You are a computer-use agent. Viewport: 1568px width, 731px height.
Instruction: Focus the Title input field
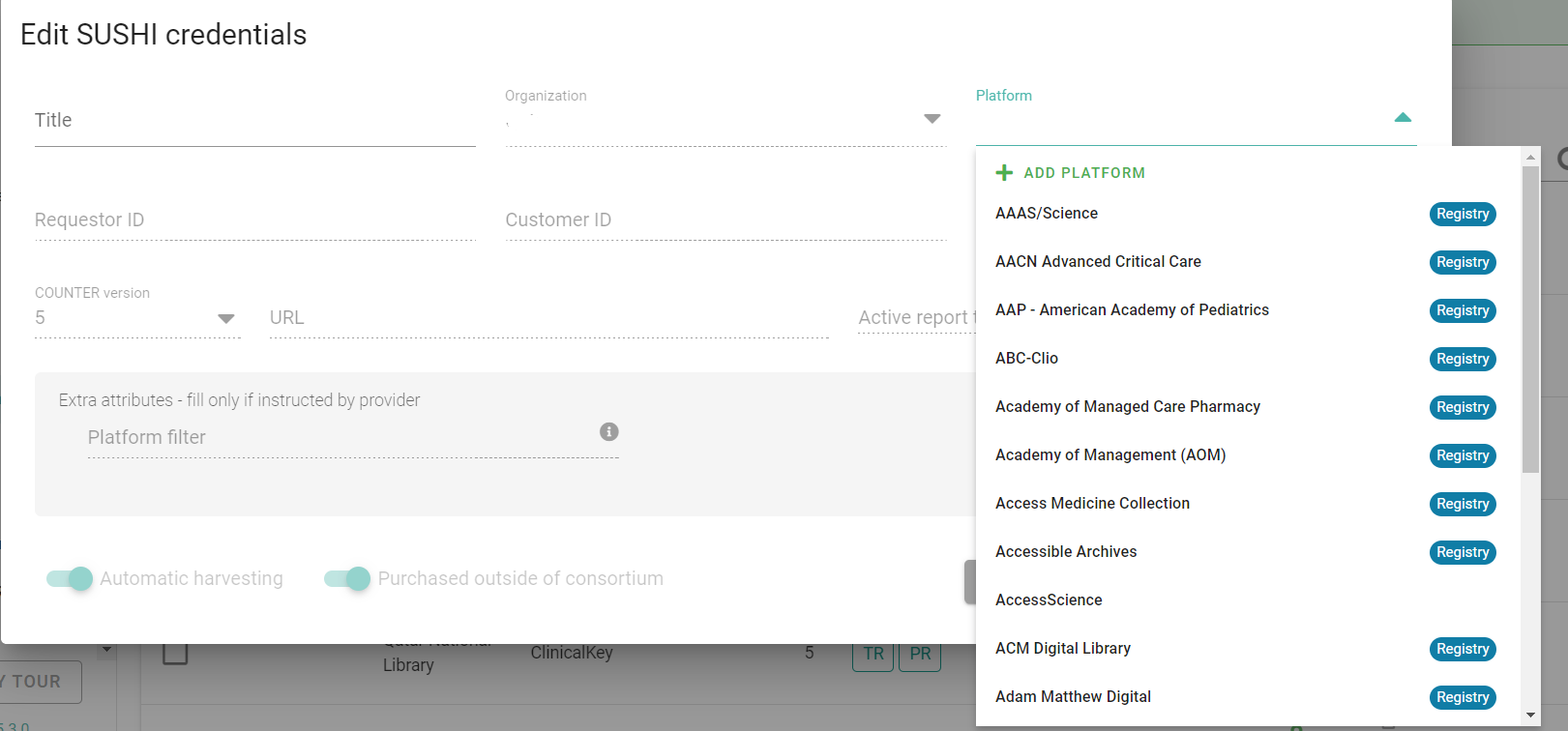click(255, 121)
